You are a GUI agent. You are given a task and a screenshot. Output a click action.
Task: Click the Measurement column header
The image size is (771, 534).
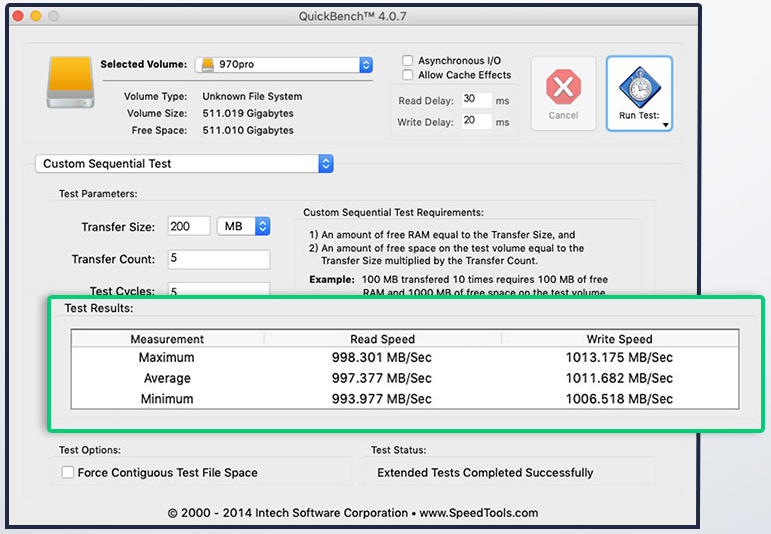click(167, 339)
